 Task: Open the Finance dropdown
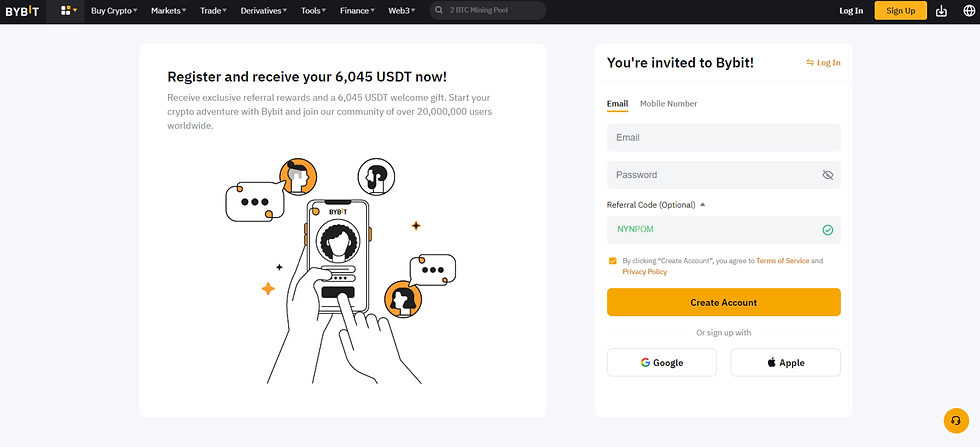357,11
